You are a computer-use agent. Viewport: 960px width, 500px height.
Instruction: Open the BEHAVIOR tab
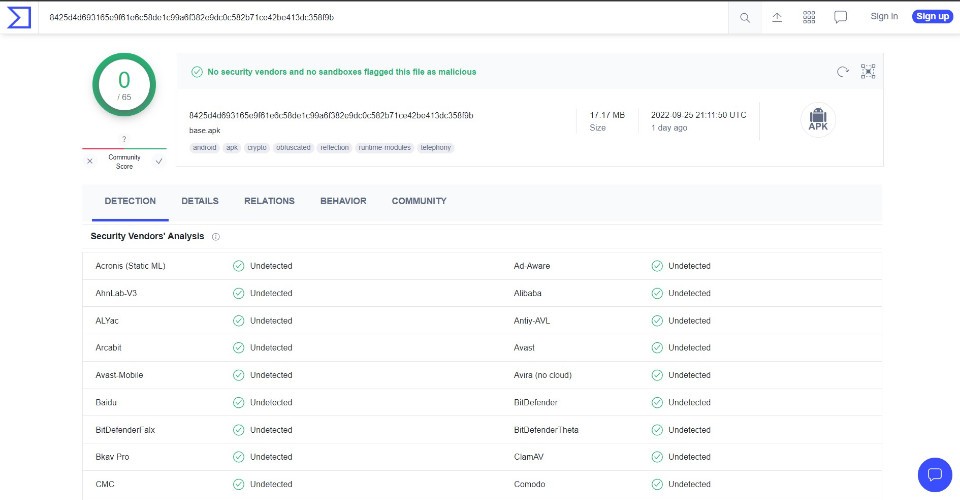pyautogui.click(x=343, y=201)
